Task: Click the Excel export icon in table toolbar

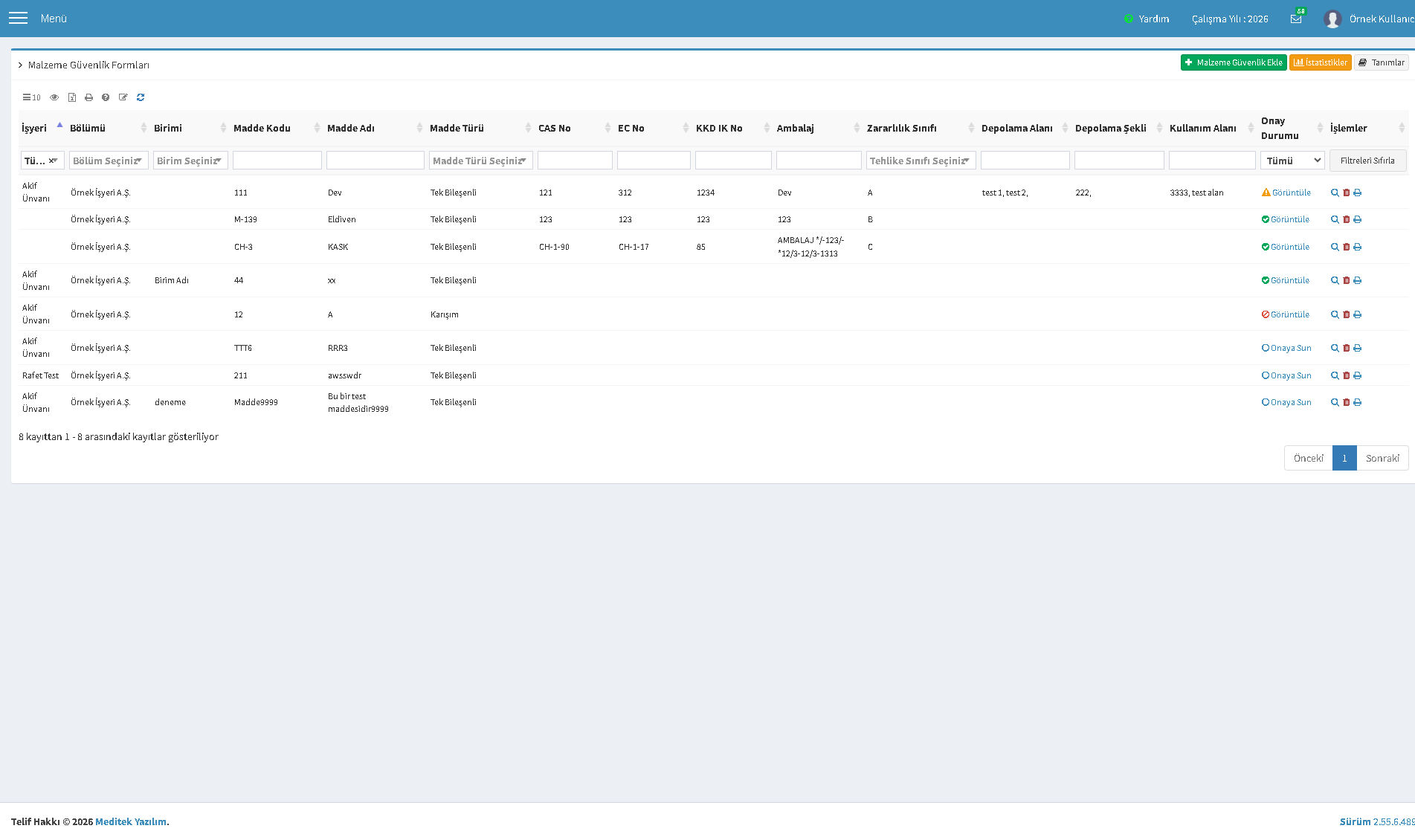Action: click(x=72, y=97)
